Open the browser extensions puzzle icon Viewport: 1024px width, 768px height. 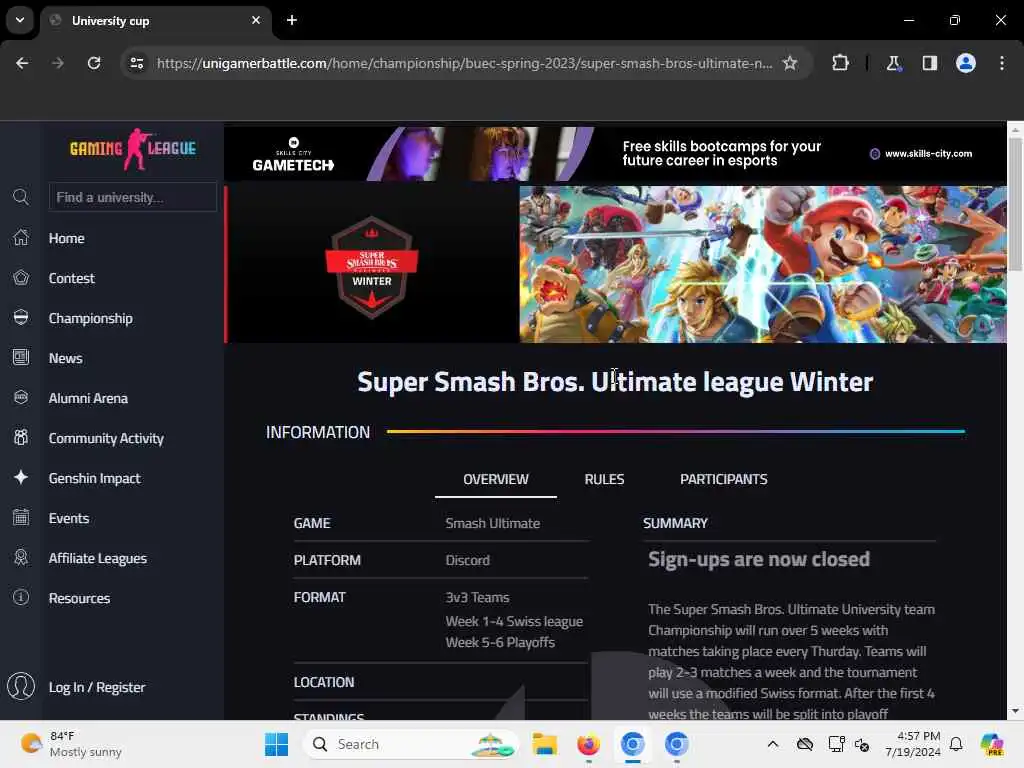point(840,63)
